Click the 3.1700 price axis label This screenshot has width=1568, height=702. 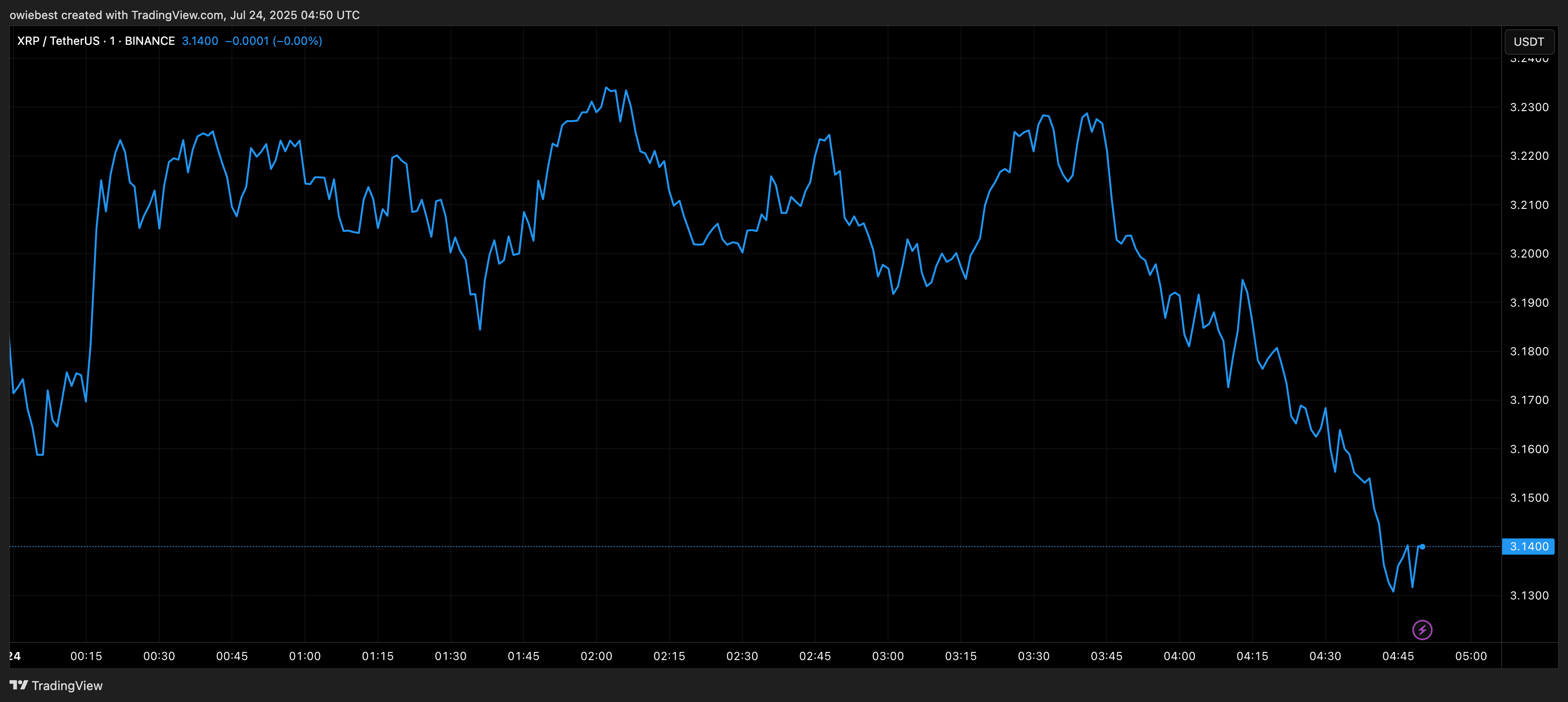pyautogui.click(x=1529, y=400)
